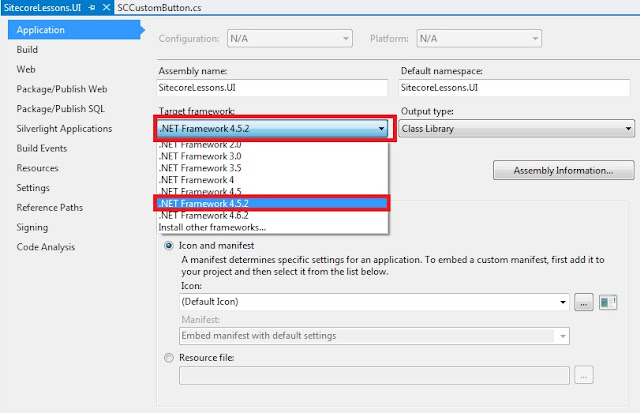This screenshot has height=413, width=640.
Task: Select the Icon and manifest radio button
Action: [167, 246]
